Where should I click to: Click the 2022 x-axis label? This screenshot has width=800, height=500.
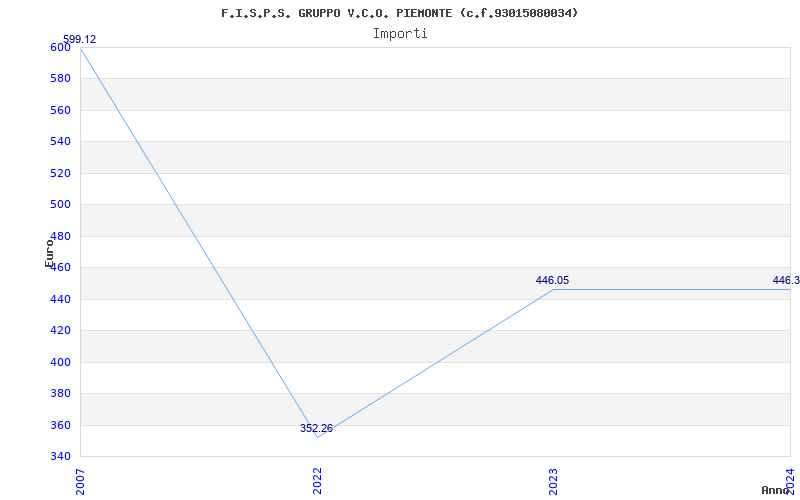(x=317, y=481)
